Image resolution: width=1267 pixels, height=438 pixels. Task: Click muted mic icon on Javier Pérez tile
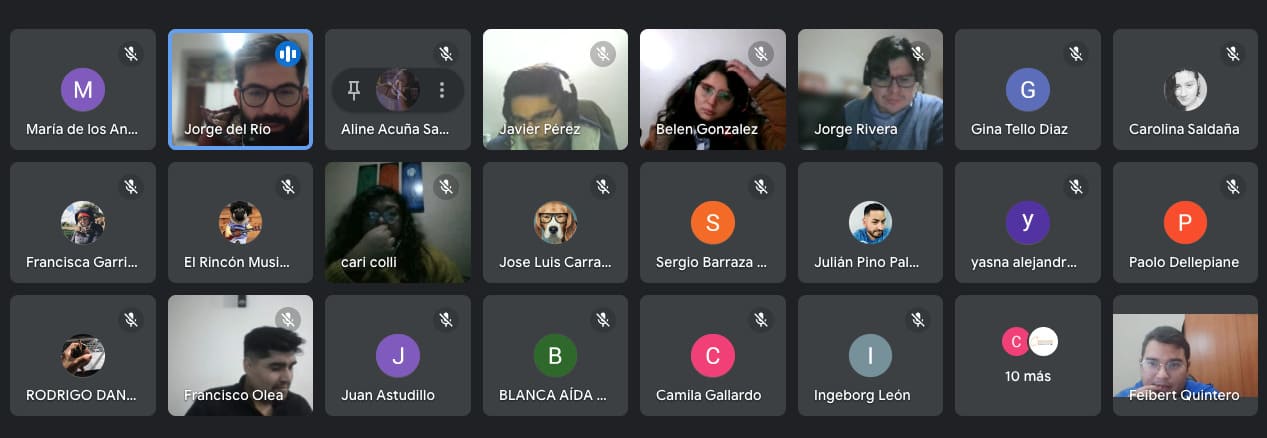[603, 54]
